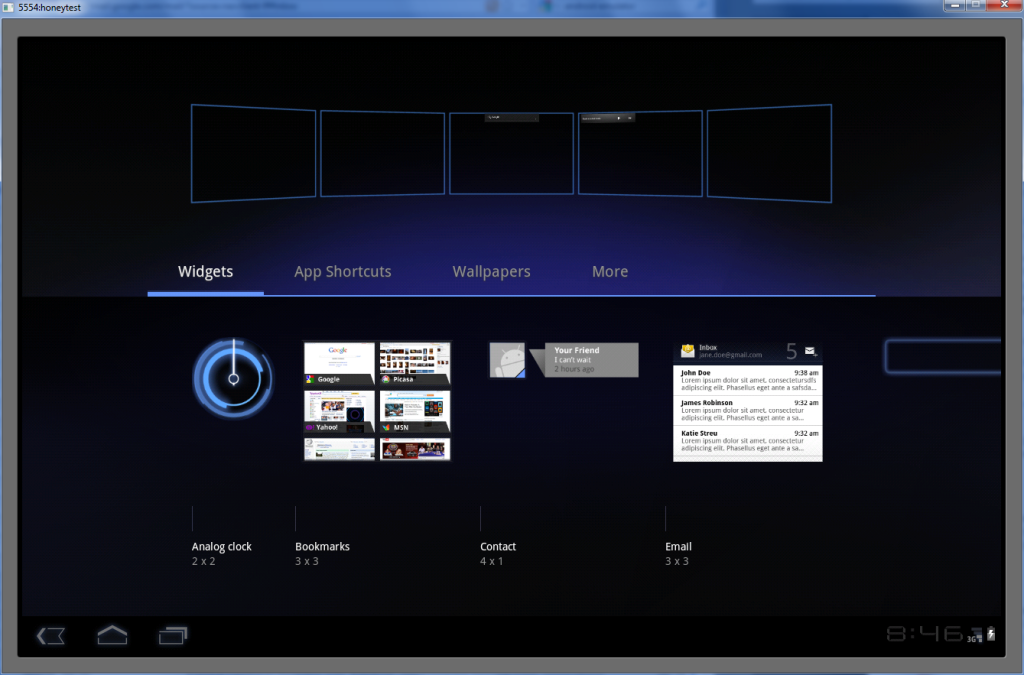Image resolution: width=1024 pixels, height=675 pixels.
Task: Select the More tab
Action: (x=610, y=271)
